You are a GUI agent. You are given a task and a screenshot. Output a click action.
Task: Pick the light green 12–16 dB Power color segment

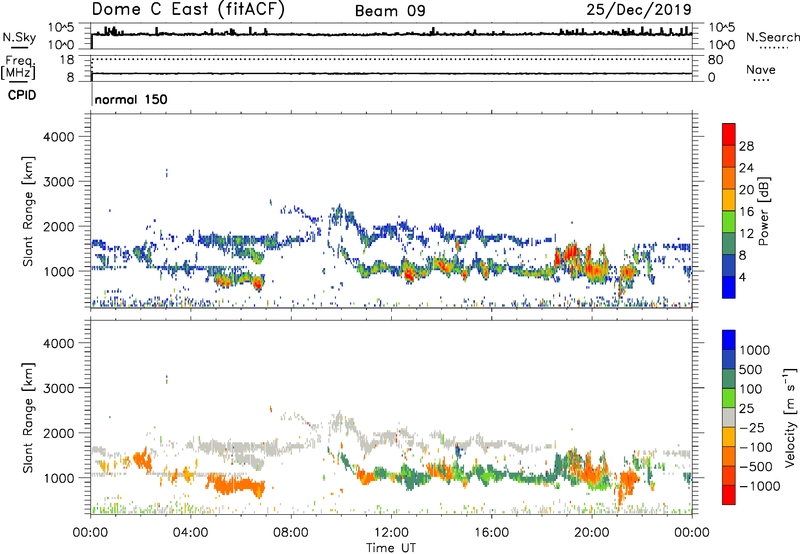pyautogui.click(x=729, y=221)
